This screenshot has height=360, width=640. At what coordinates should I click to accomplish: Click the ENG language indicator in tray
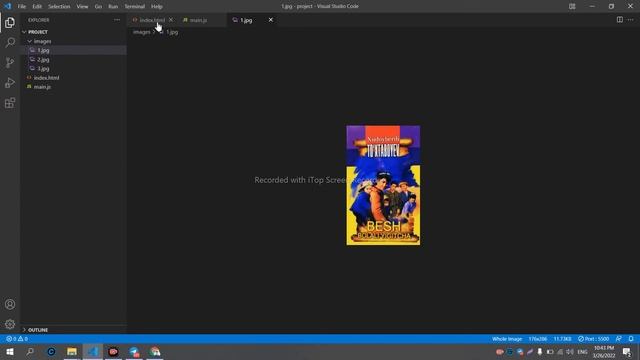[x=582, y=352]
